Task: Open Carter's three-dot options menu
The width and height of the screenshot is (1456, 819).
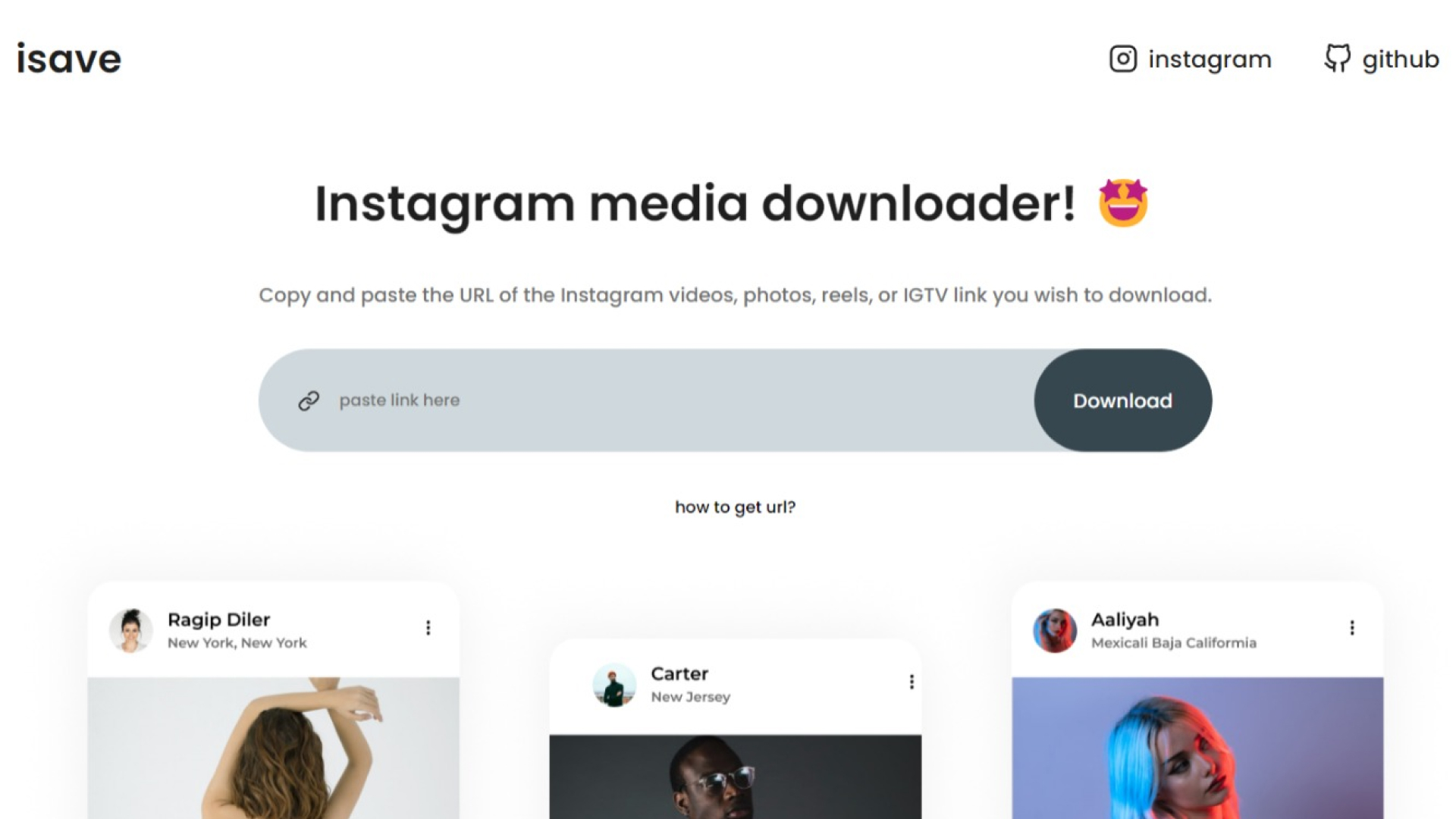Action: (x=912, y=682)
